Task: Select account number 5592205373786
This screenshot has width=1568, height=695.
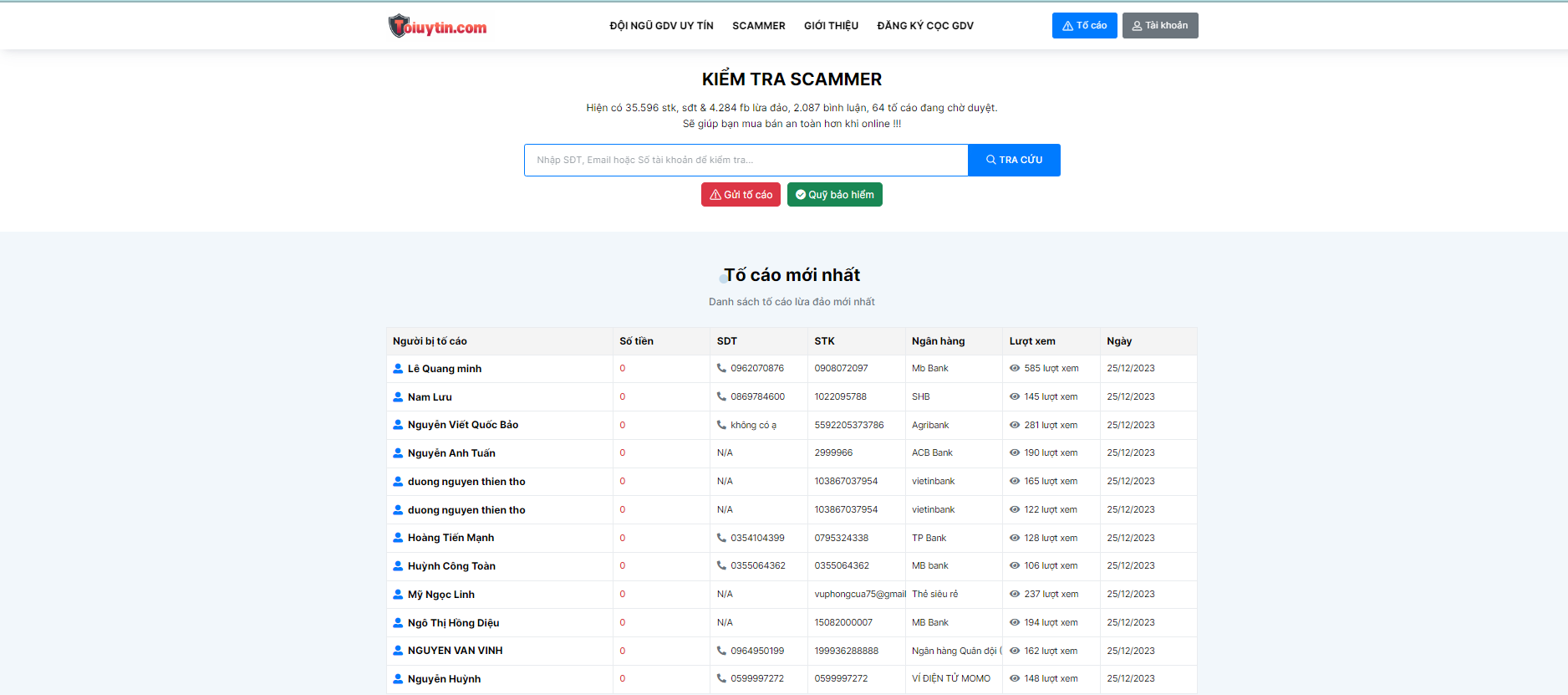Action: pyautogui.click(x=849, y=425)
